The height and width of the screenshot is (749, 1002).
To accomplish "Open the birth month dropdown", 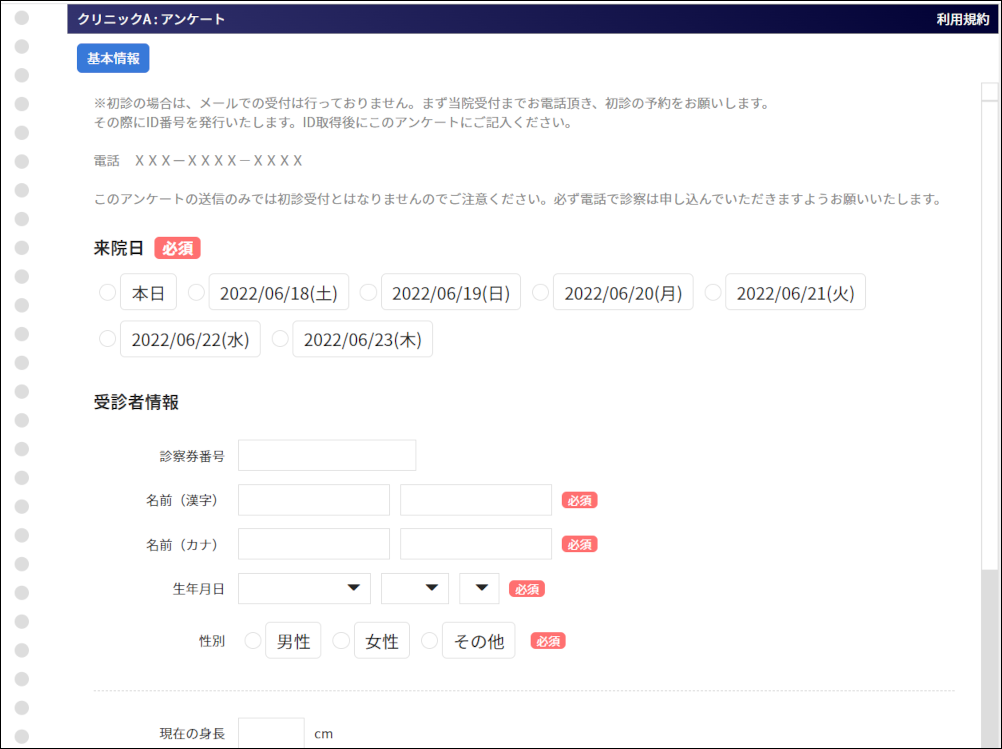I will point(414,588).
